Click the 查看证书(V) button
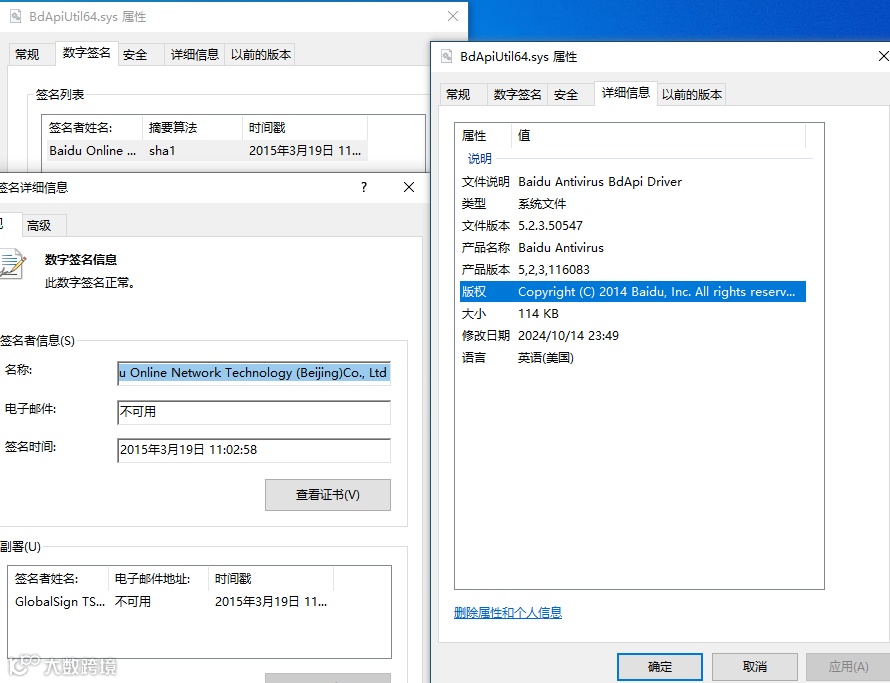 pyautogui.click(x=328, y=495)
